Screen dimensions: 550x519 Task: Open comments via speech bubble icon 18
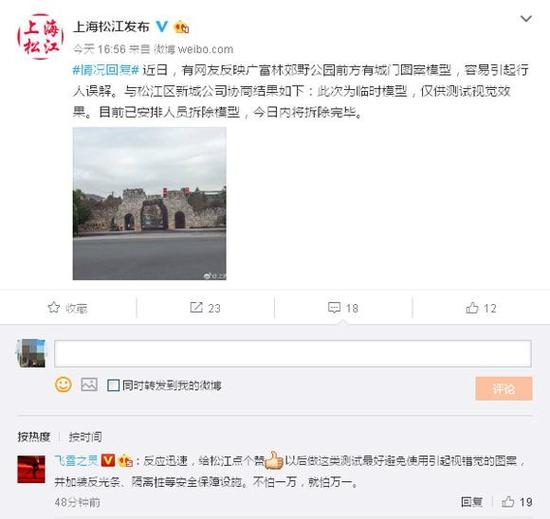[343, 308]
